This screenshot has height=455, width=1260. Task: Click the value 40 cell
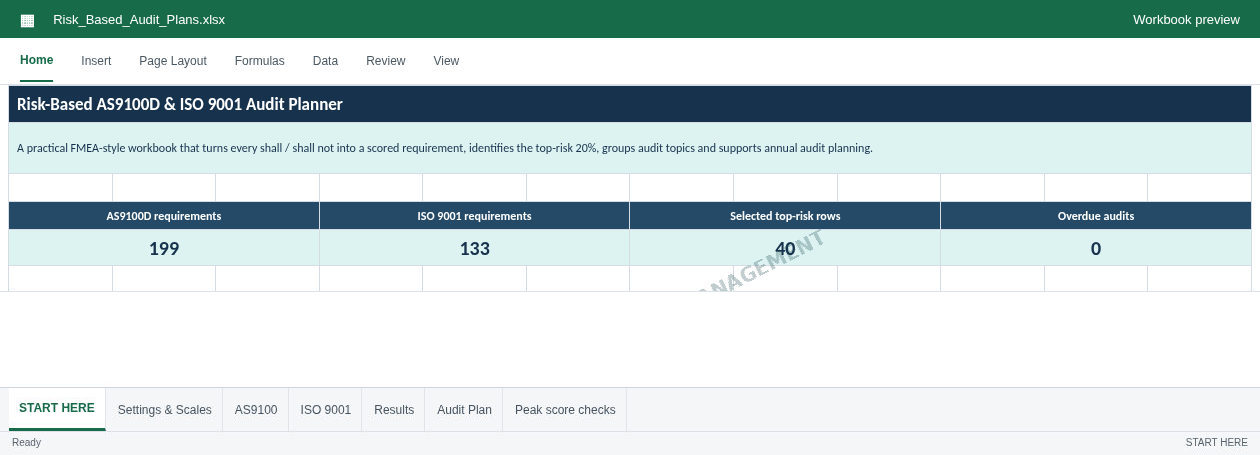(x=785, y=248)
